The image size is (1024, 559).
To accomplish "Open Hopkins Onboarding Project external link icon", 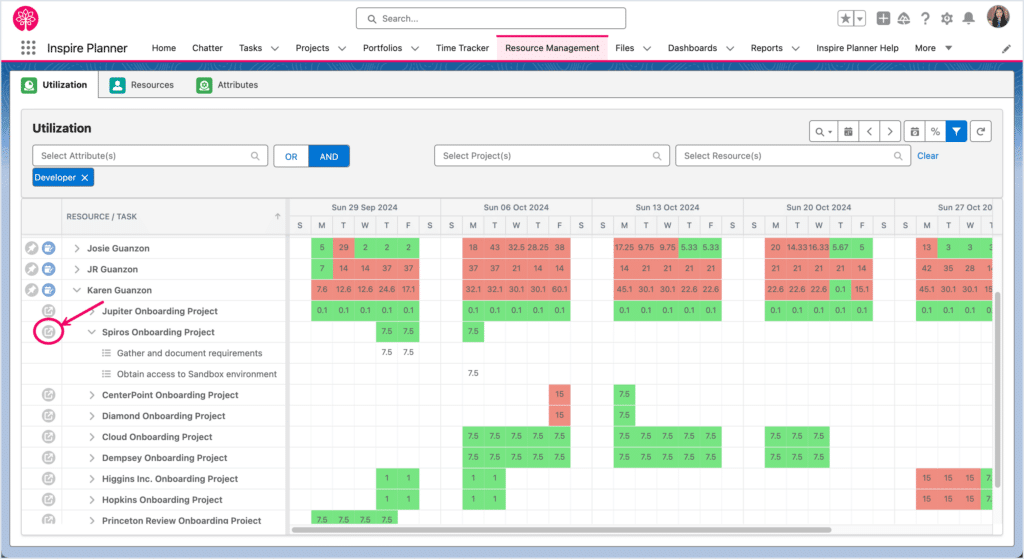I will coord(48,499).
